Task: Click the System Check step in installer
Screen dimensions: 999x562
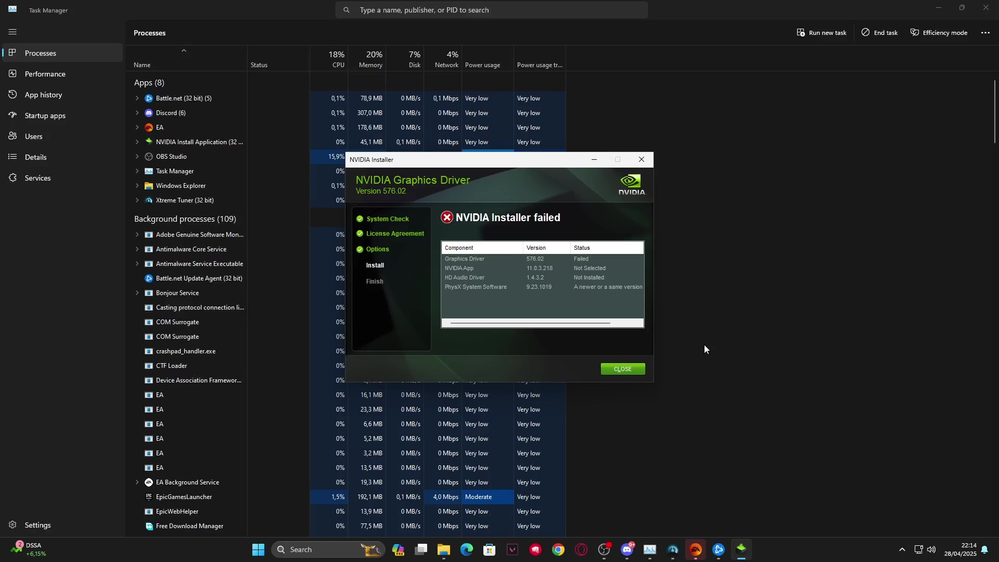Action: click(x=387, y=219)
